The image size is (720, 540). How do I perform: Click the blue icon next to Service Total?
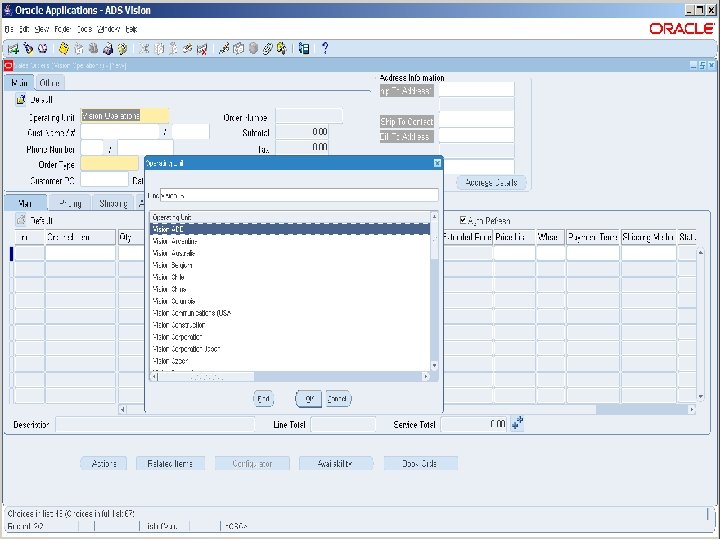click(518, 423)
